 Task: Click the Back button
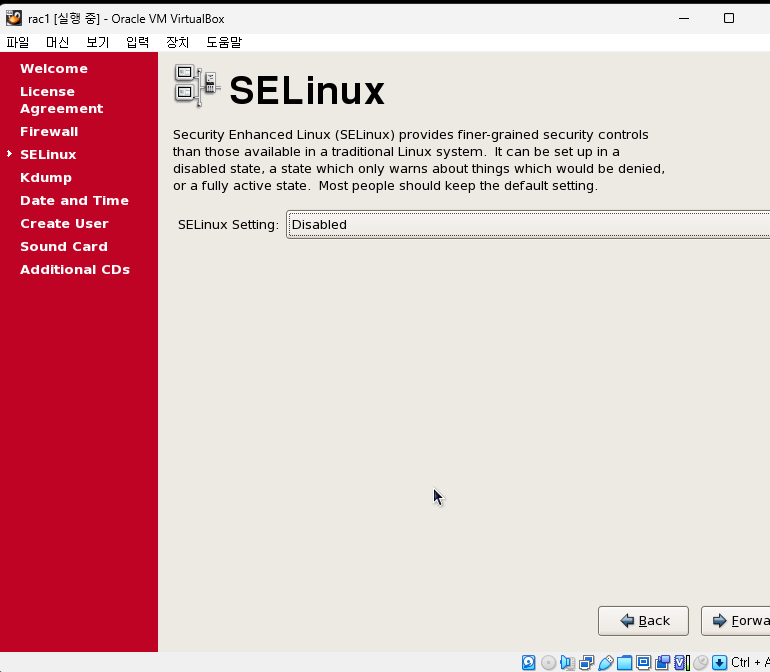coord(643,621)
